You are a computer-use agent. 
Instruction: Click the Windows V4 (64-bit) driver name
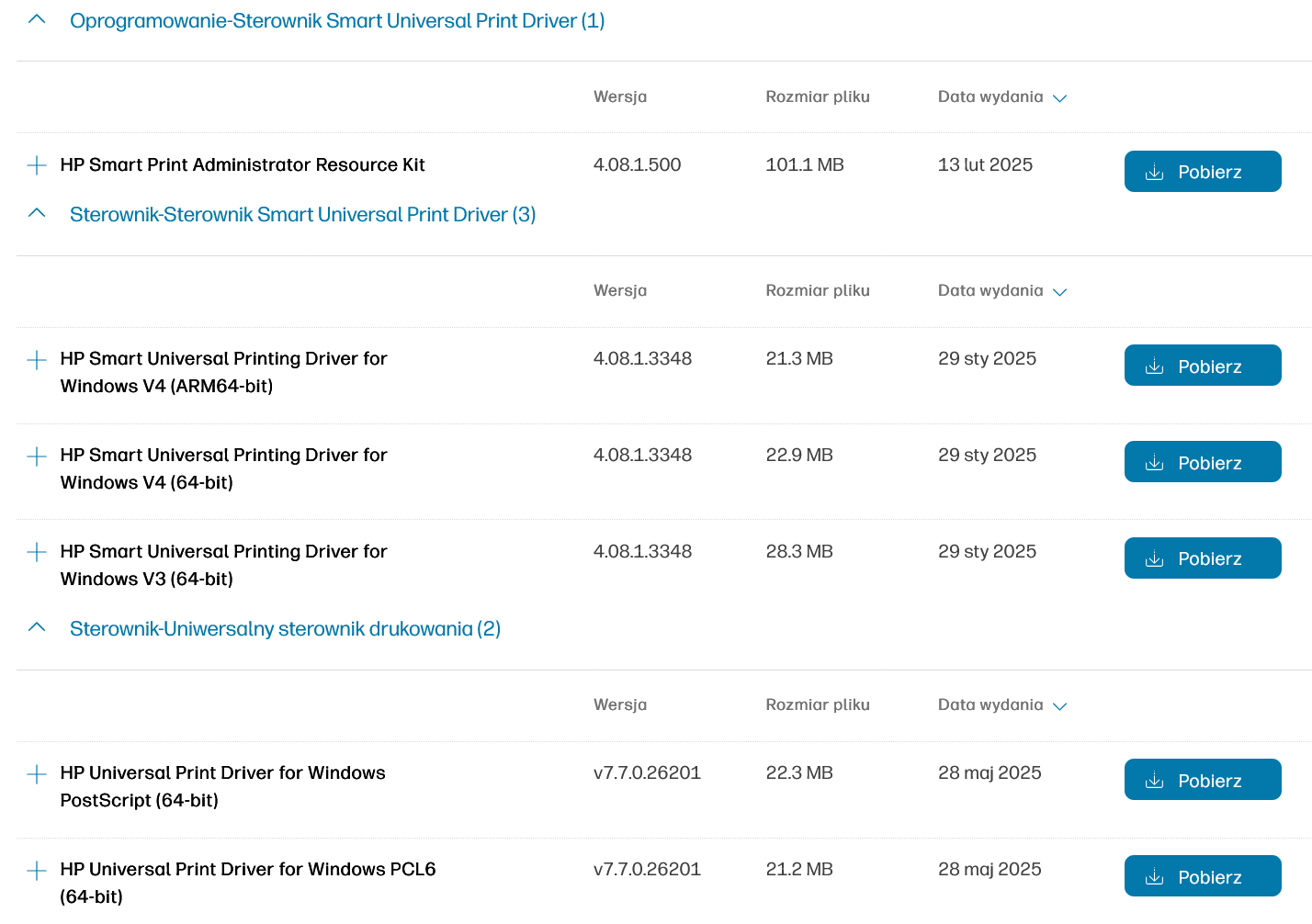click(x=224, y=468)
